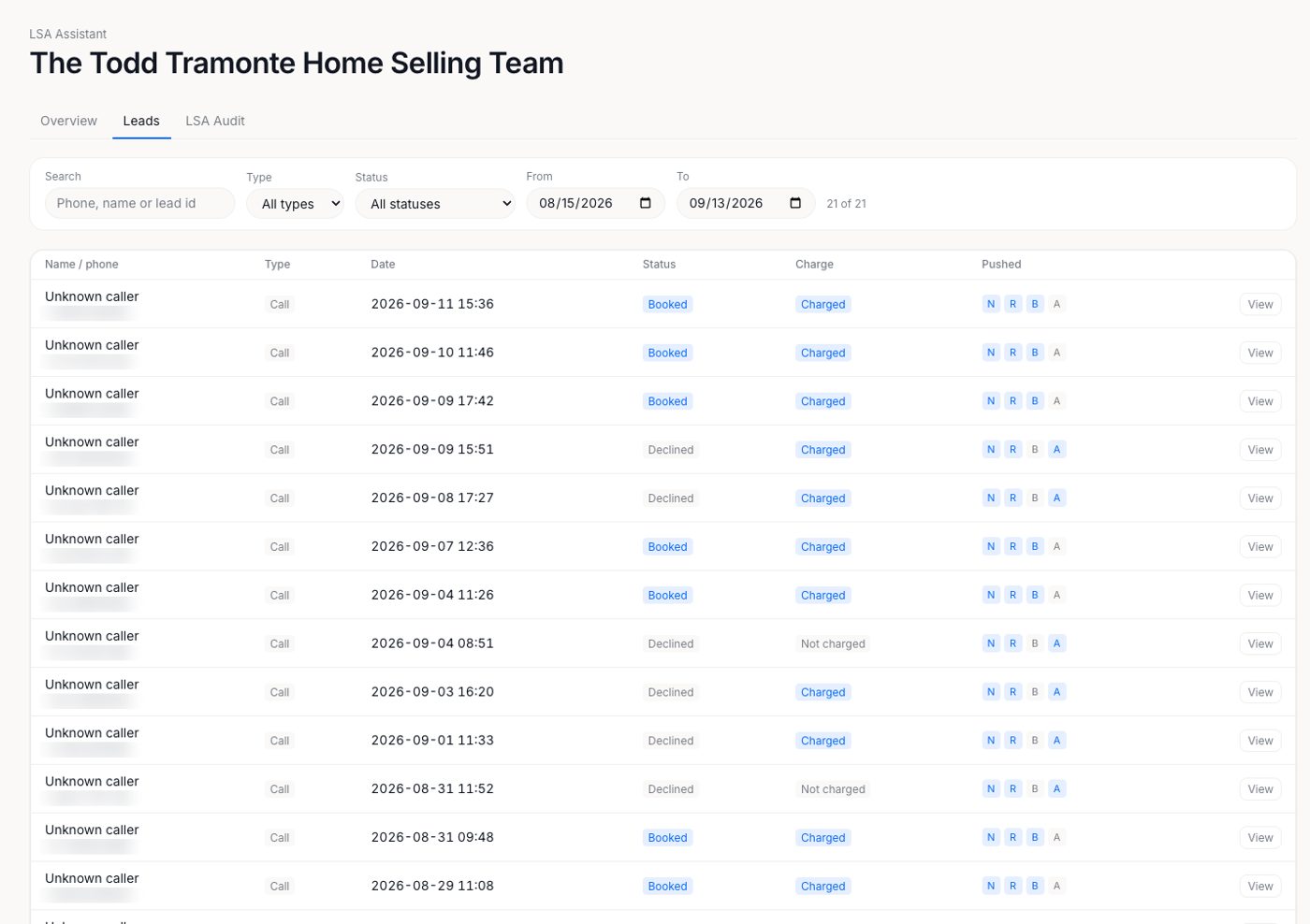Viewport: 1310px width, 924px height.
Task: Click Not charged label in 2026-08-31 11:52 row
Action: (x=833, y=789)
